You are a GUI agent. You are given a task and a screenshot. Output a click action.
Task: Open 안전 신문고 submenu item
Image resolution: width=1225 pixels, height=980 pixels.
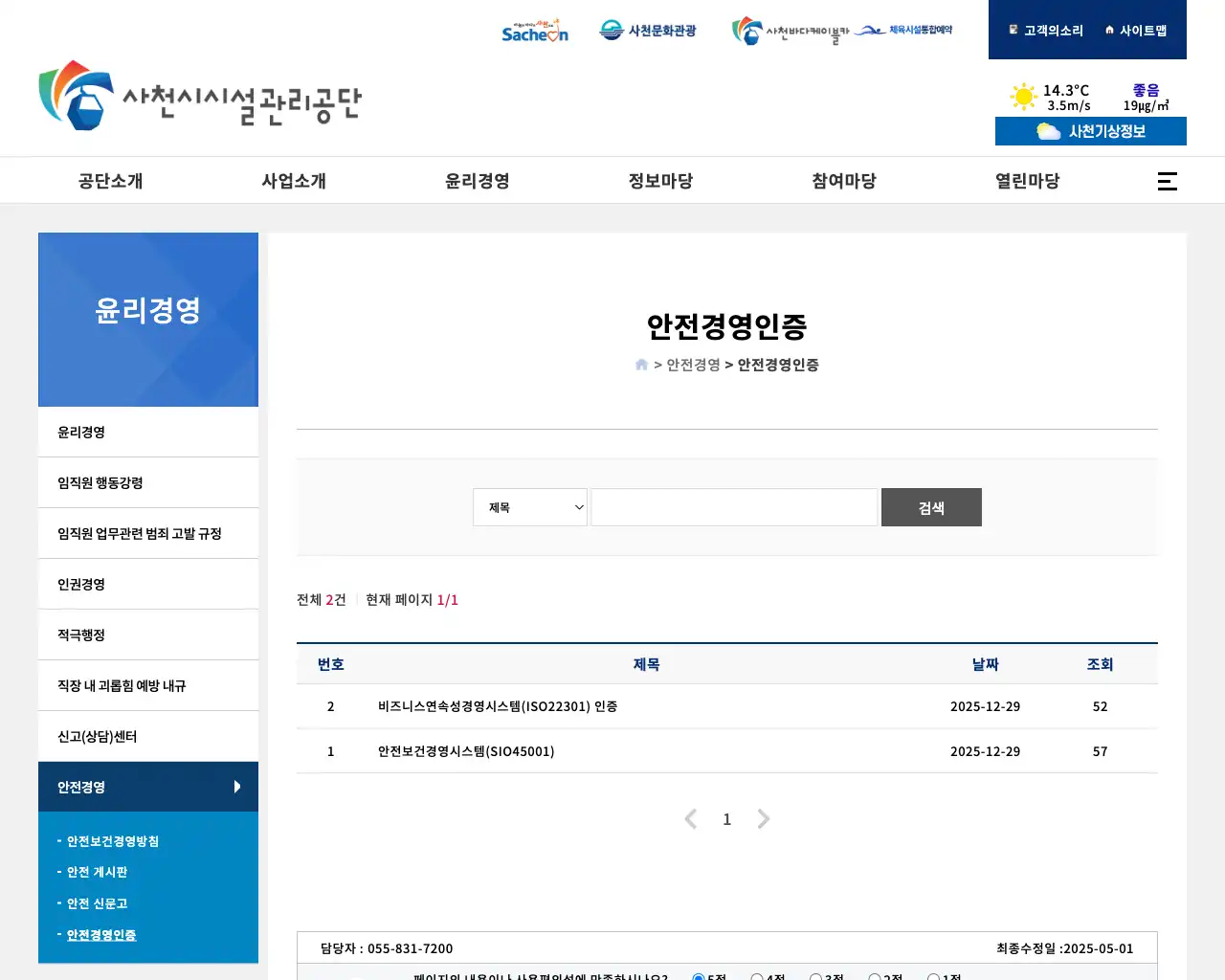coord(97,903)
